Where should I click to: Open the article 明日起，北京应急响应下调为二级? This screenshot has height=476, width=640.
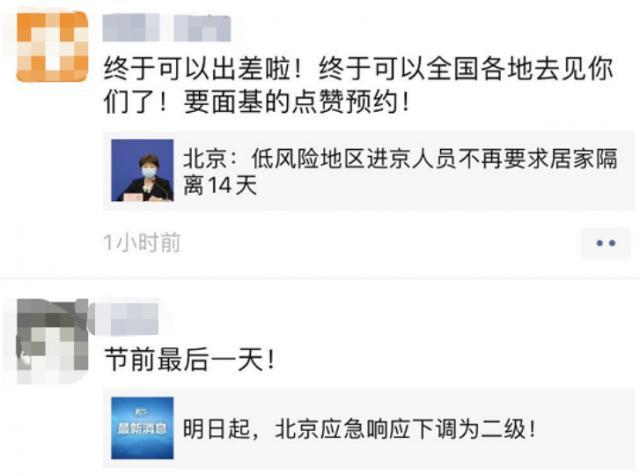tap(369, 428)
